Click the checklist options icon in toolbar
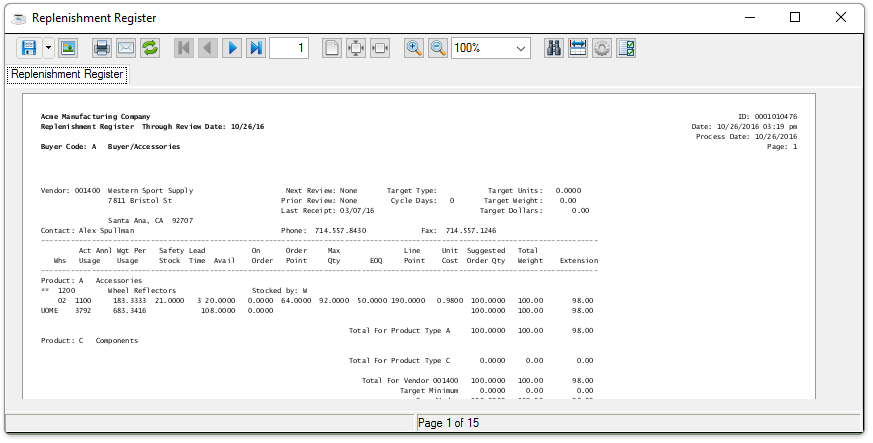Screen dimensions: 873x443 626,48
